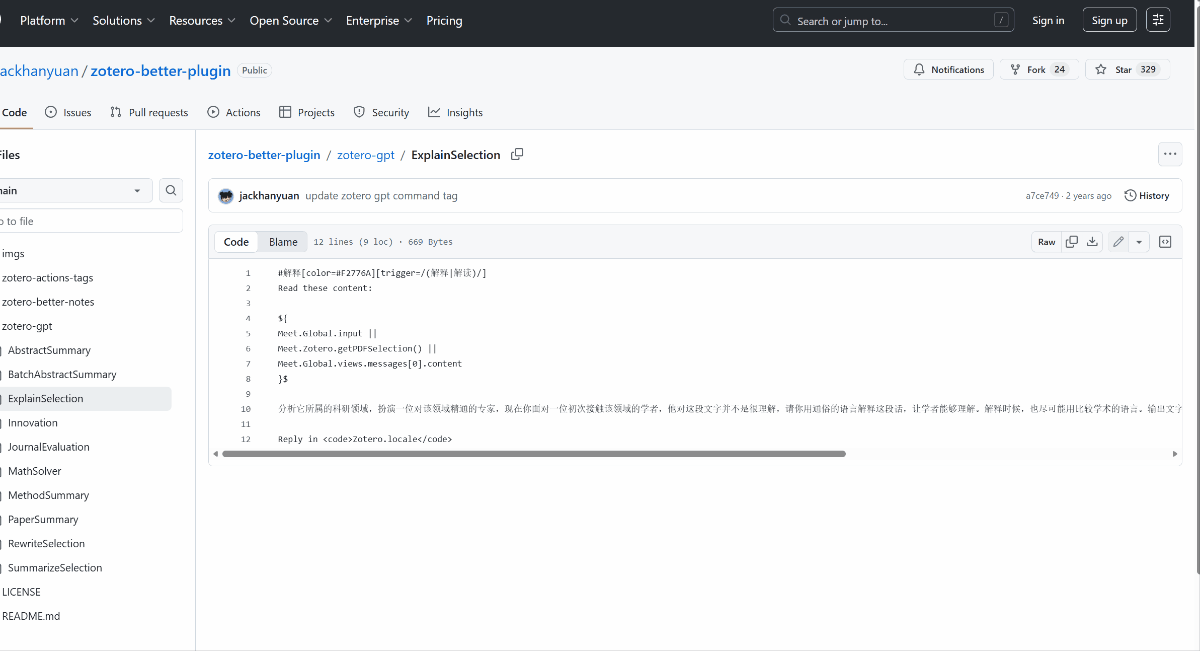1200x651 pixels.
Task: Open the more file actions ellipsis button
Action: coord(1170,154)
